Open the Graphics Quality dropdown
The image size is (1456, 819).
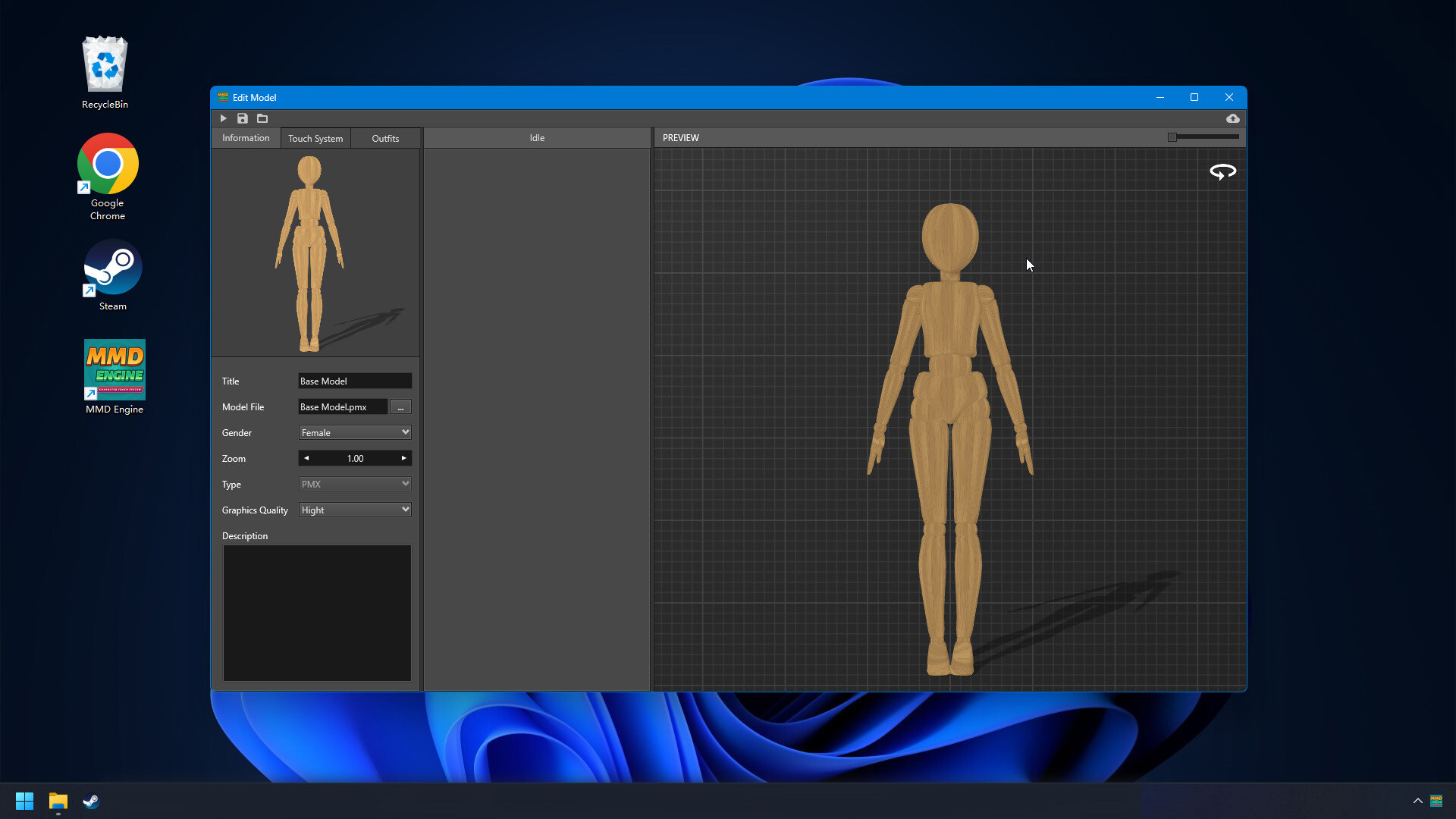354,509
